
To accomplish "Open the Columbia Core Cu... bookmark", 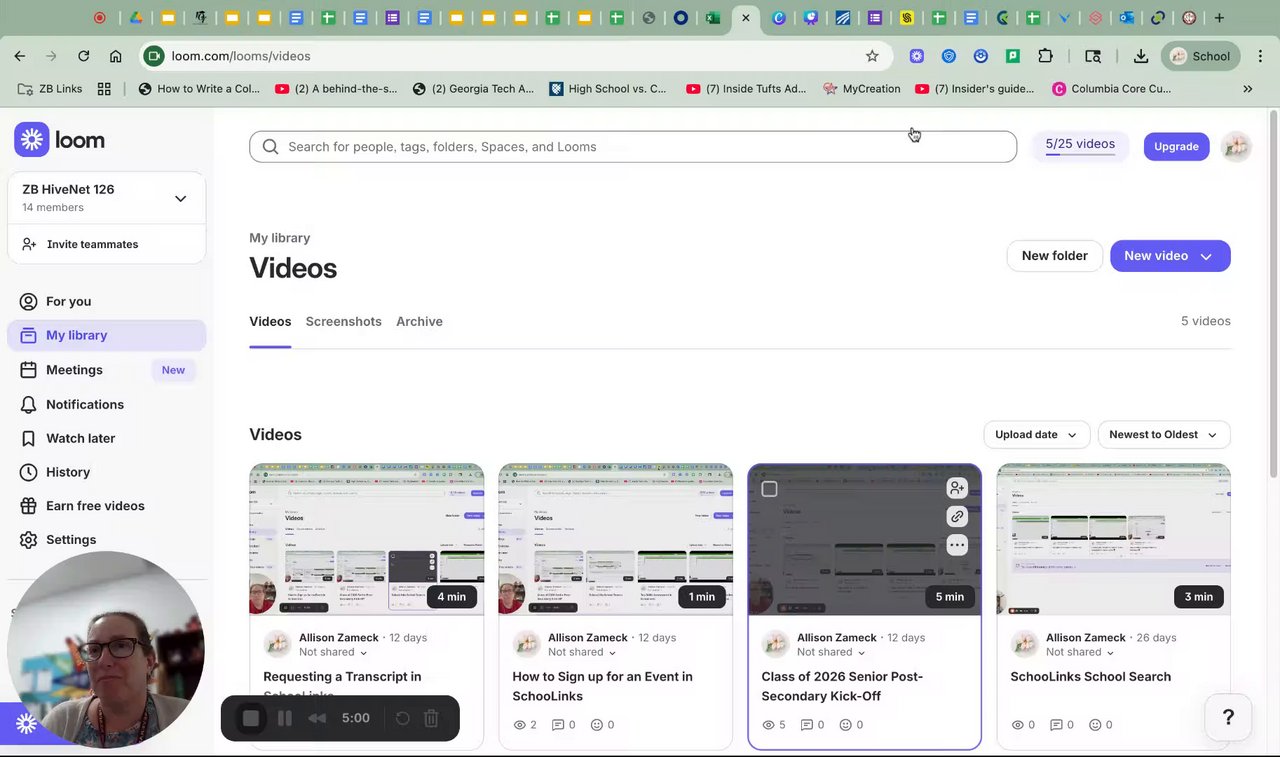I will [x=1111, y=89].
